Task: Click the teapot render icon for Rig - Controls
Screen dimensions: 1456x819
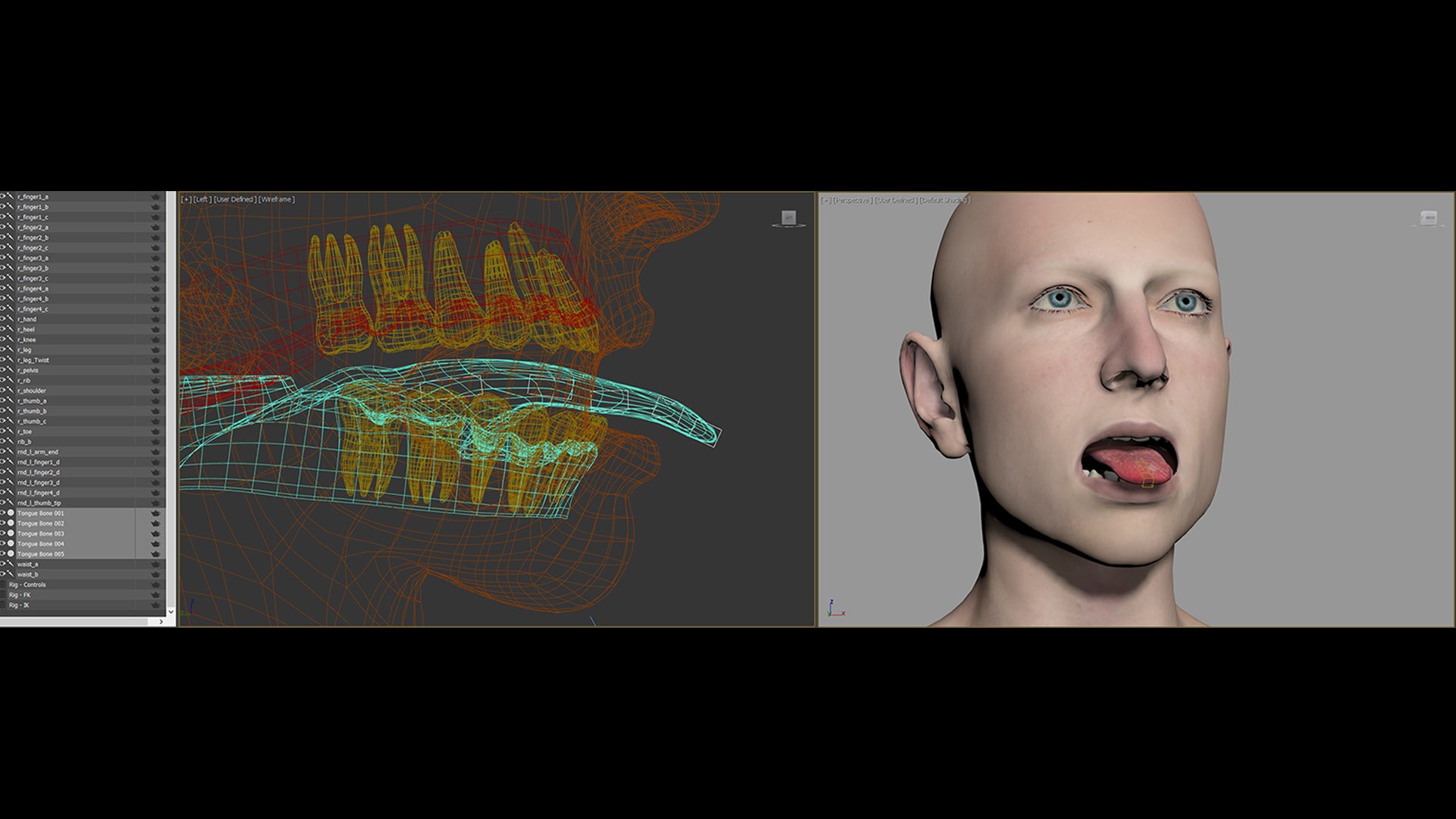Action: [156, 585]
